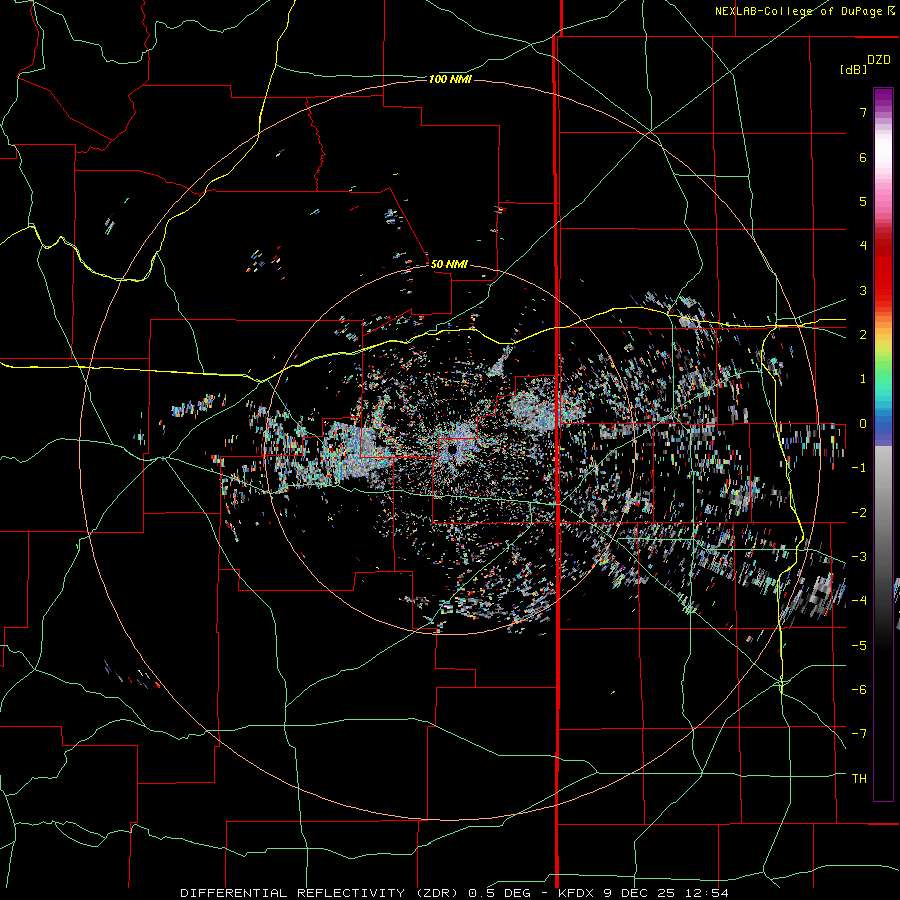The height and width of the screenshot is (900, 900).
Task: Click the 5 value on the color scale
Action: 863,201
